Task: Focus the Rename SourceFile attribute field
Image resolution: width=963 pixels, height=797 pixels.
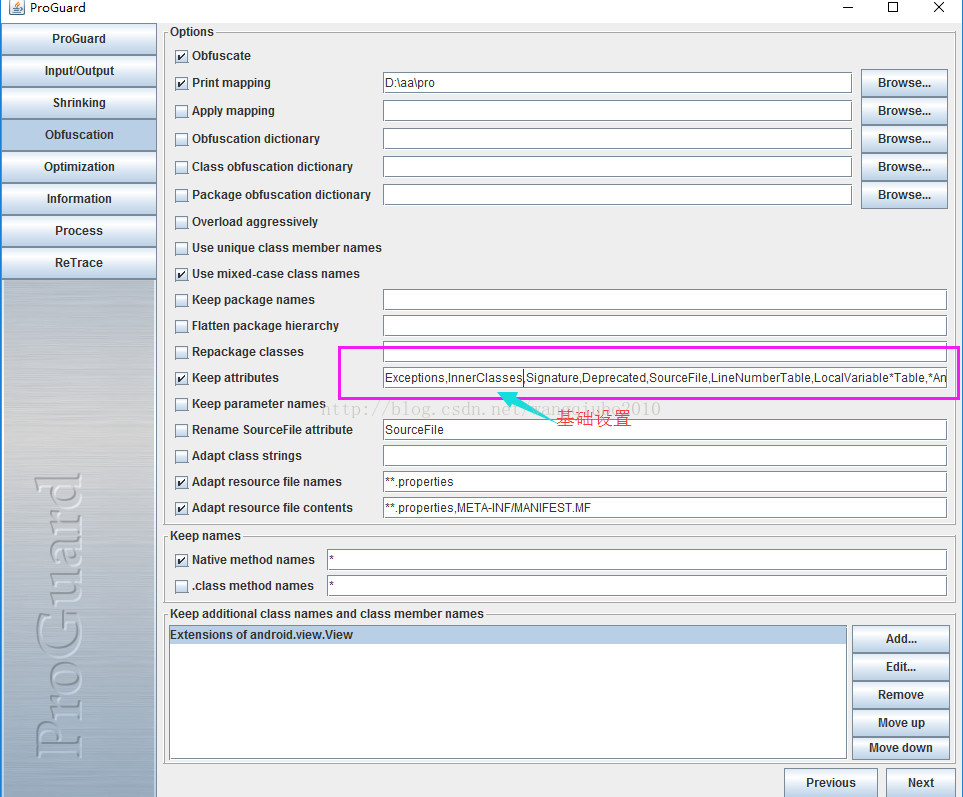Action: click(x=665, y=430)
